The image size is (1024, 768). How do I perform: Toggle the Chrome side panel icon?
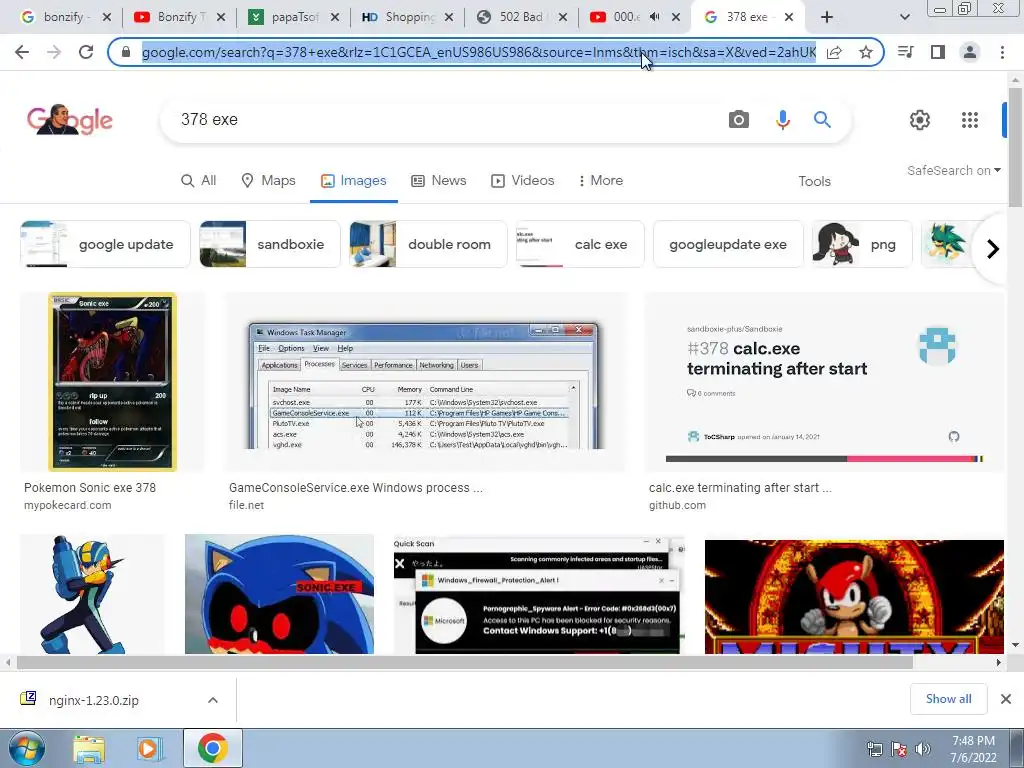[x=938, y=52]
